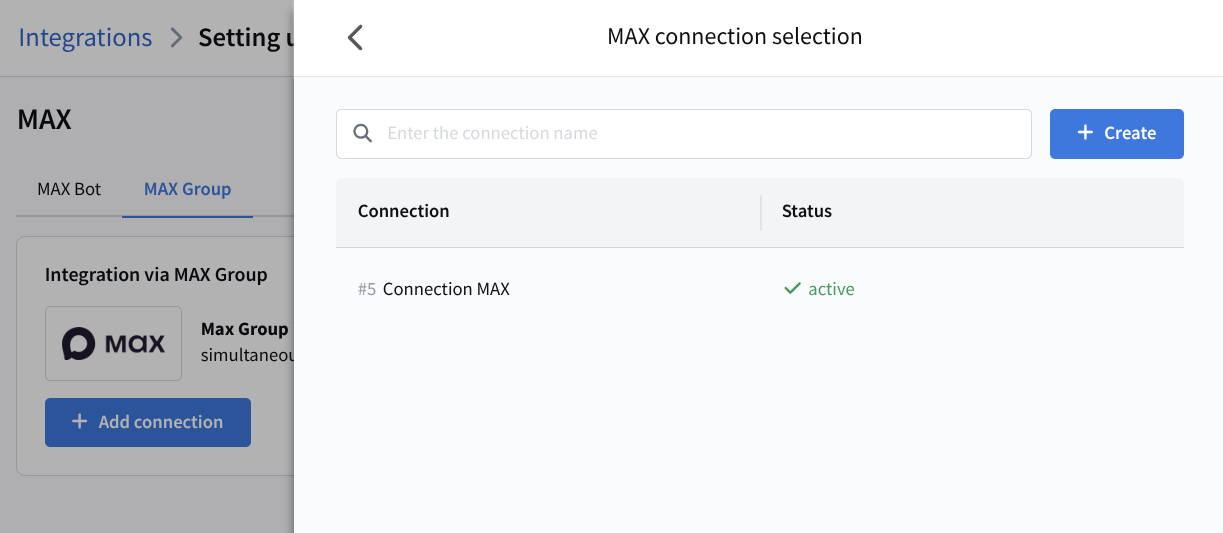Switch to the MAX Bot tab
1223x533 pixels.
coord(69,189)
